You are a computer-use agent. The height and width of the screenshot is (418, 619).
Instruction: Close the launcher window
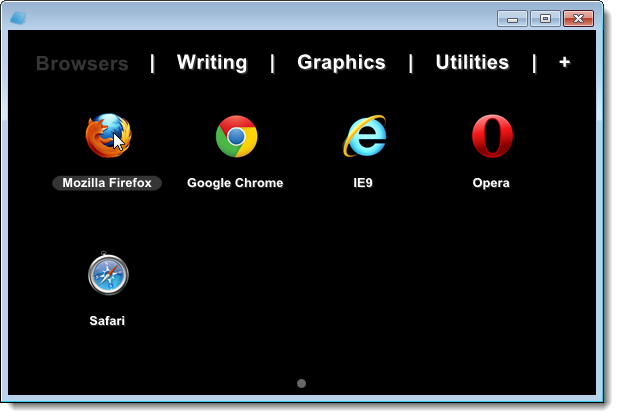tap(578, 19)
